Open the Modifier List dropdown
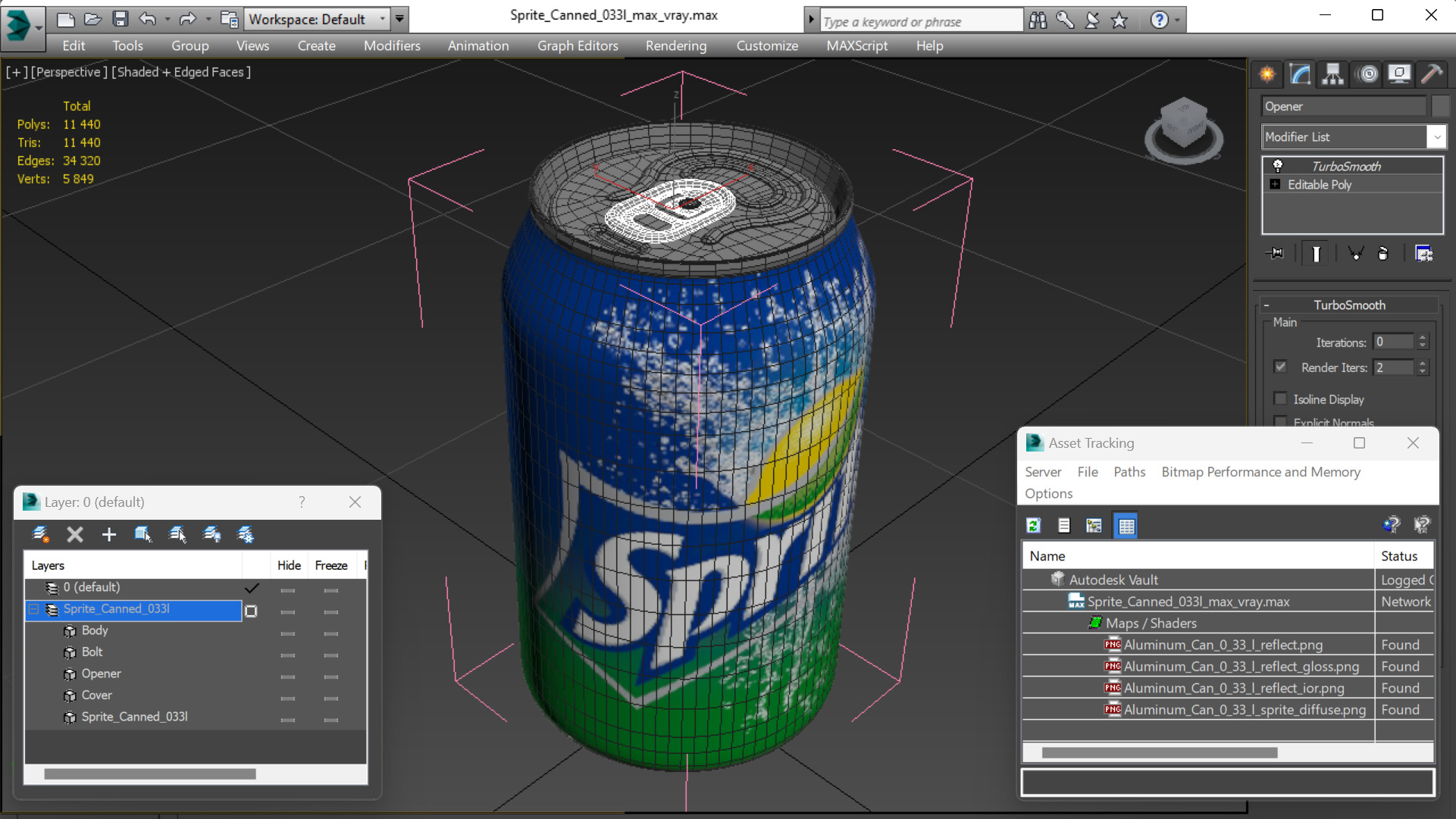 1437,137
